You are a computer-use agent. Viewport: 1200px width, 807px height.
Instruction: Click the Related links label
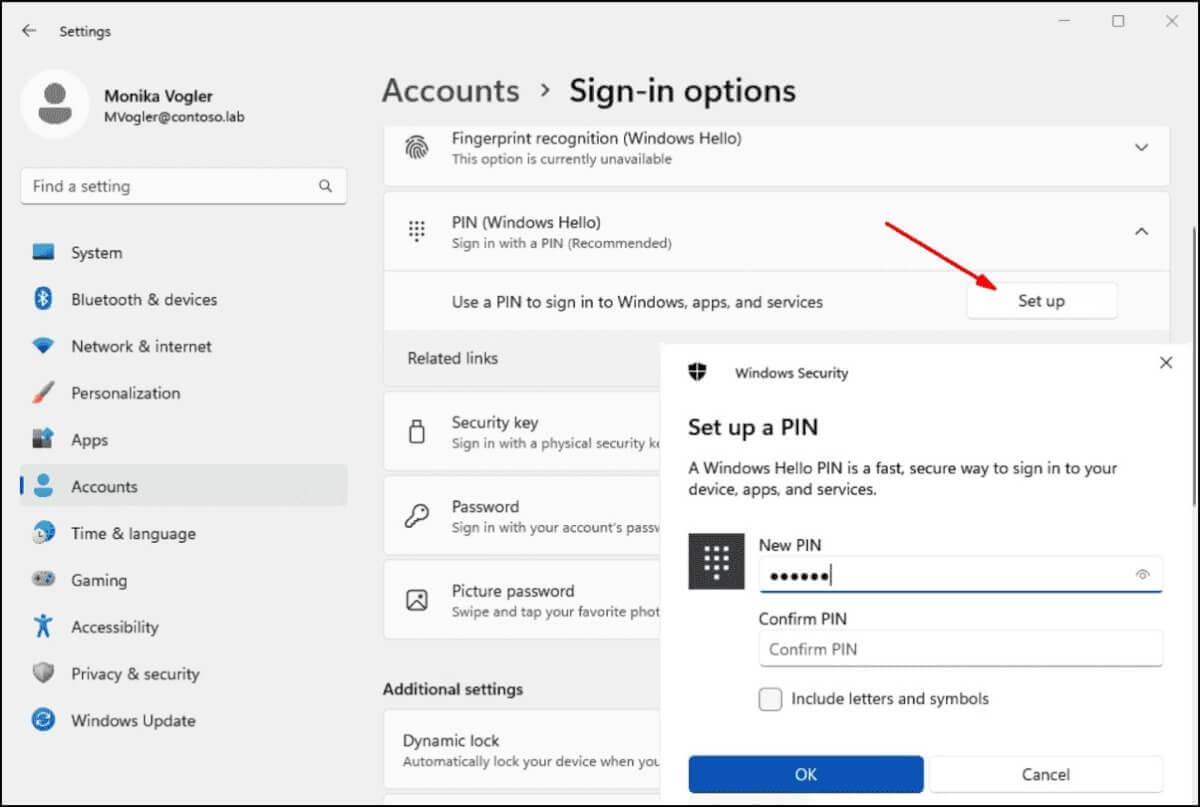tap(453, 358)
